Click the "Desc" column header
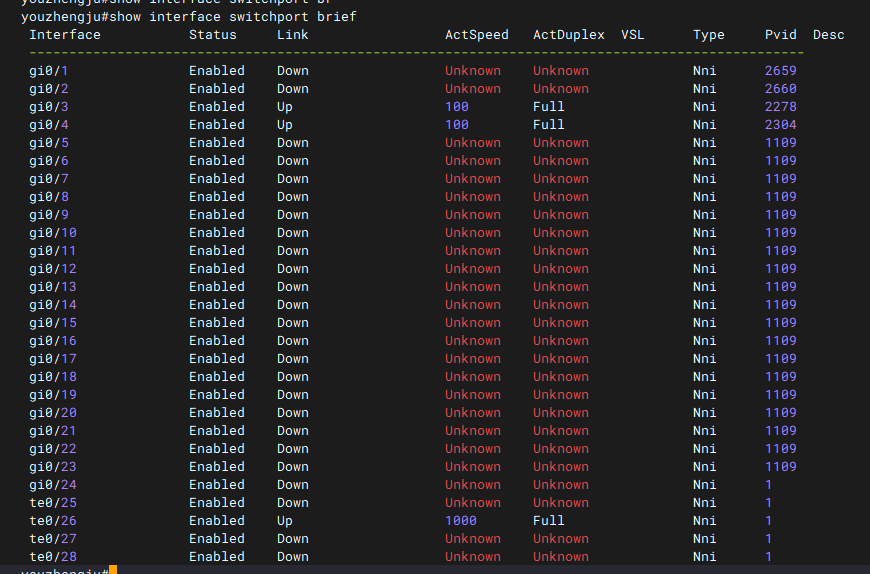 click(x=829, y=35)
